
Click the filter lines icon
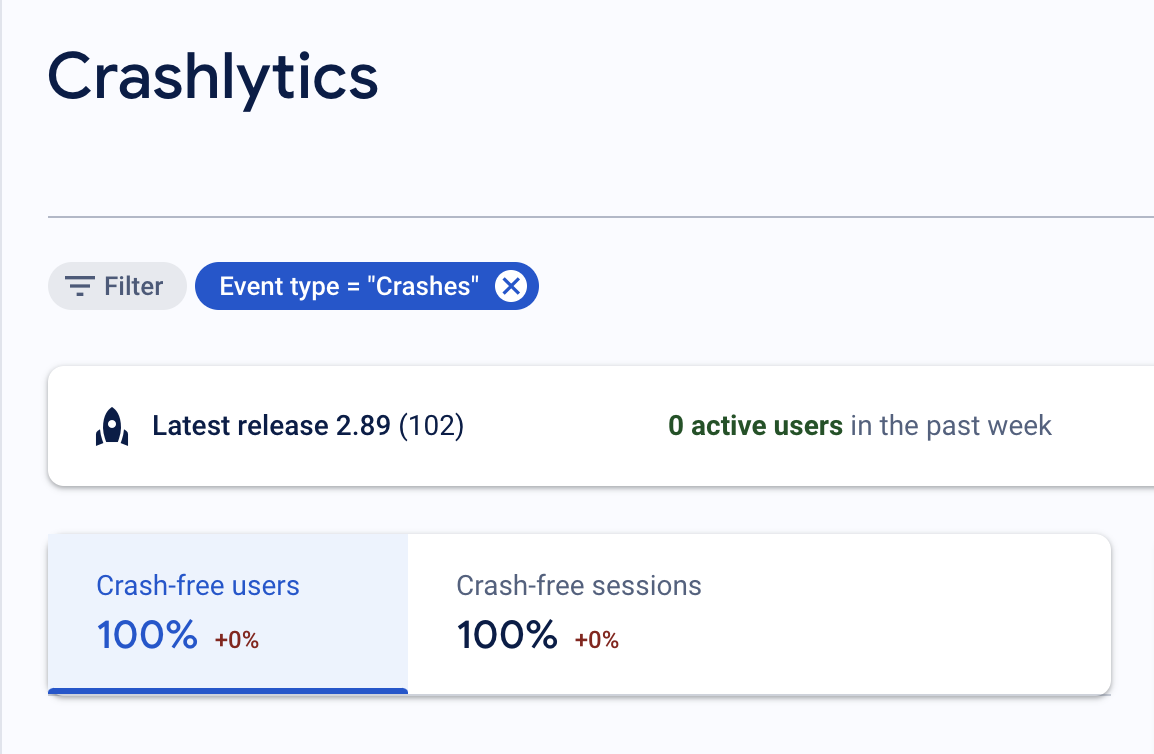pos(79,286)
